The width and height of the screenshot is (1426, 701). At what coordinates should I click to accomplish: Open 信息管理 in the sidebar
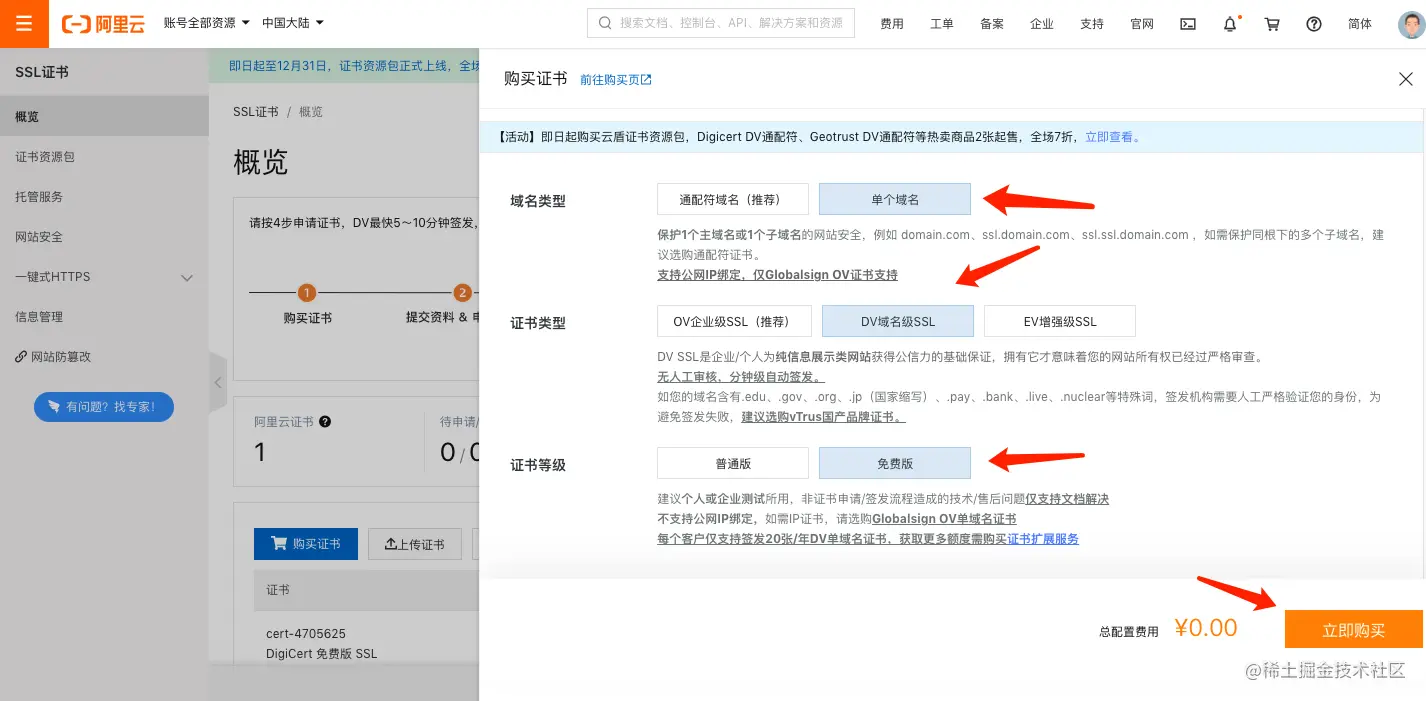(x=104, y=317)
